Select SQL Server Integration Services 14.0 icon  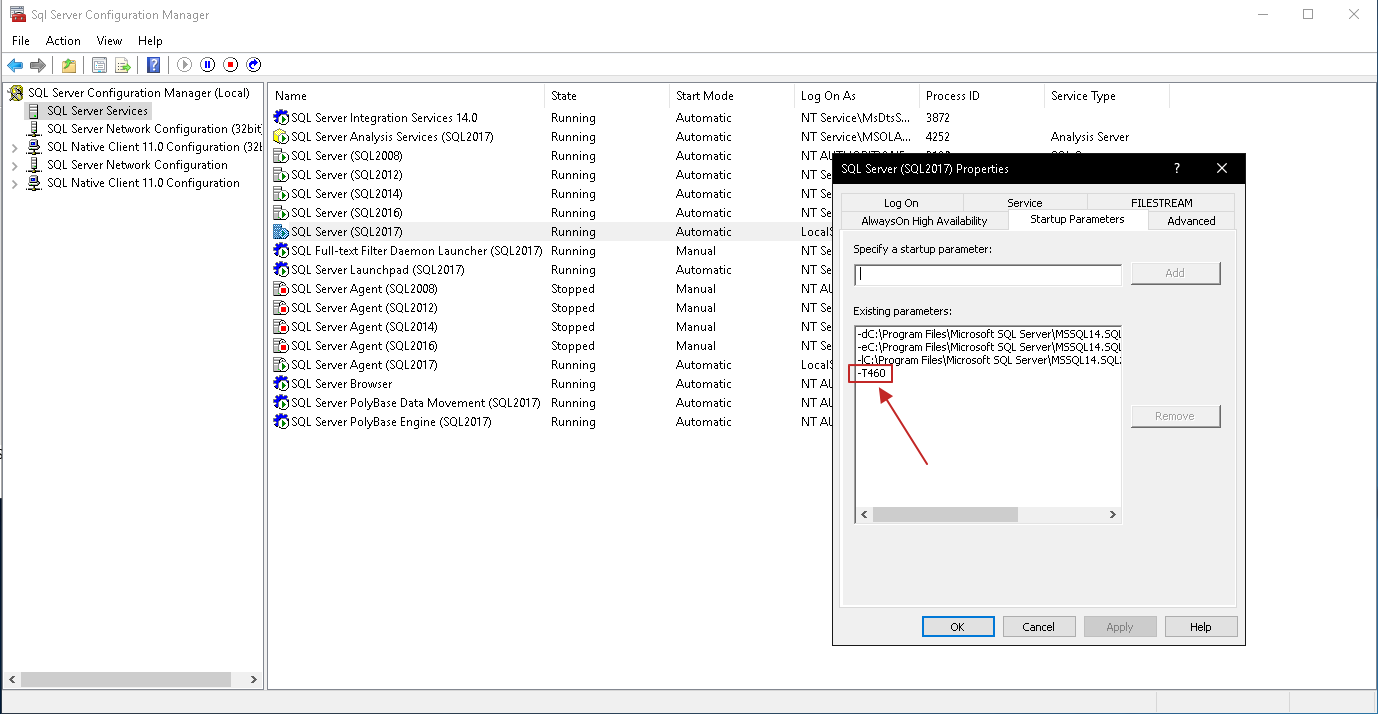(281, 118)
